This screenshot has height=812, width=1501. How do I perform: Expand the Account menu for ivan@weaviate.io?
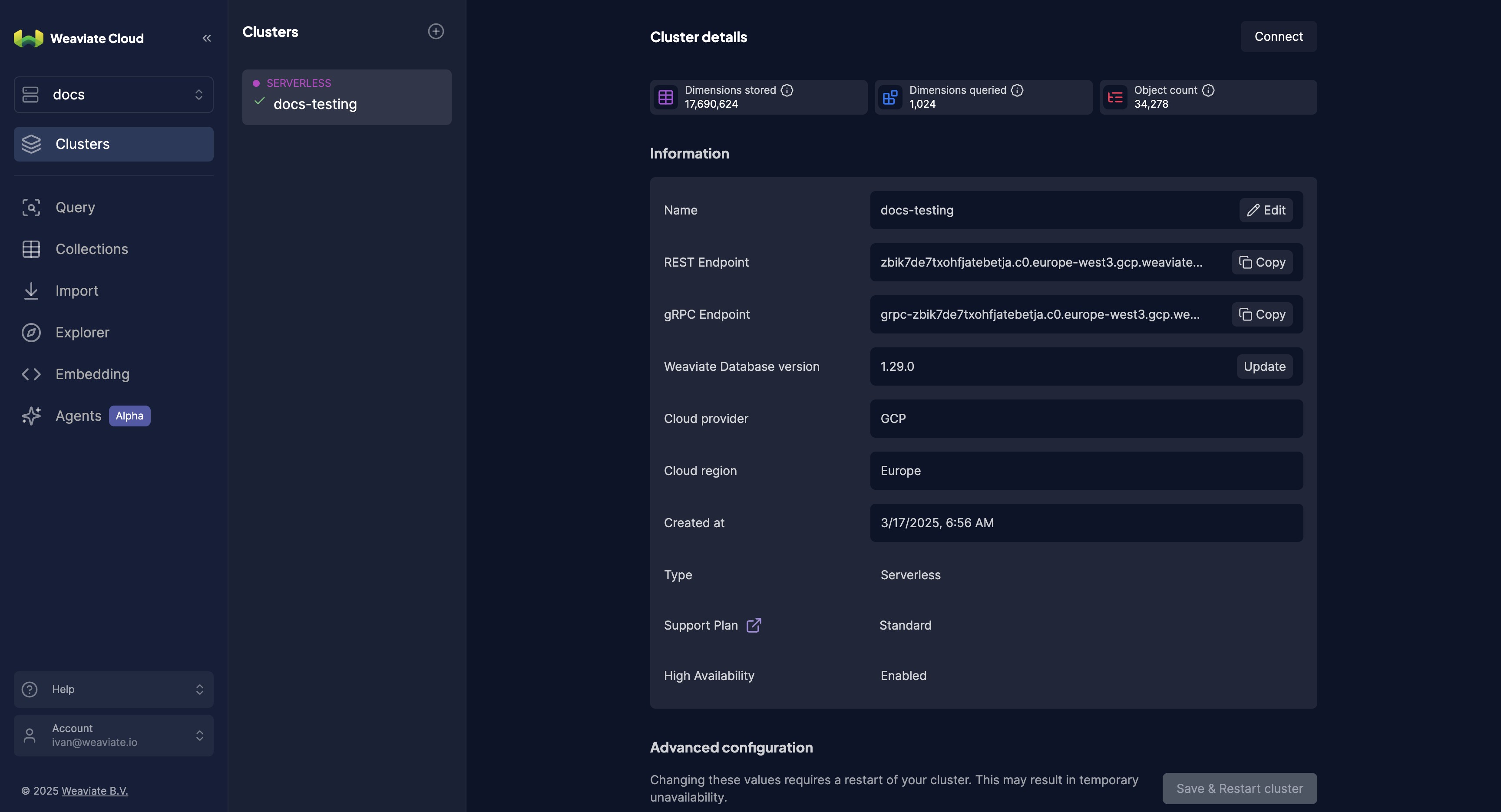click(x=114, y=735)
